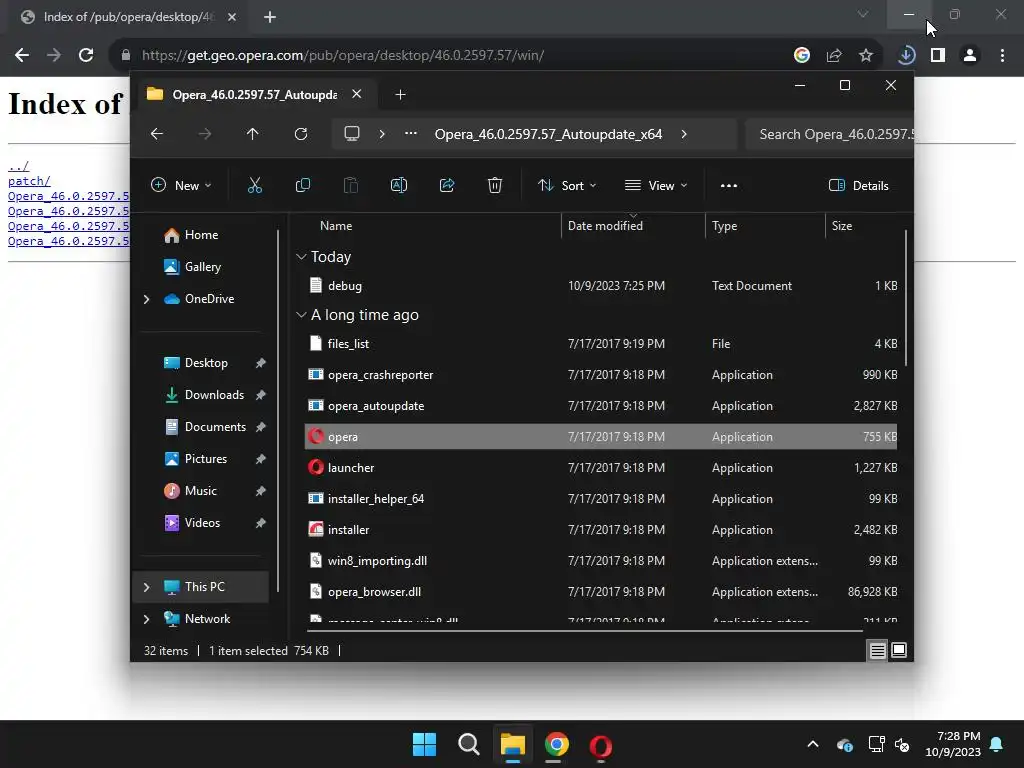Add a new File Explorer tab
Screen dimensions: 1024x768
coord(400,95)
